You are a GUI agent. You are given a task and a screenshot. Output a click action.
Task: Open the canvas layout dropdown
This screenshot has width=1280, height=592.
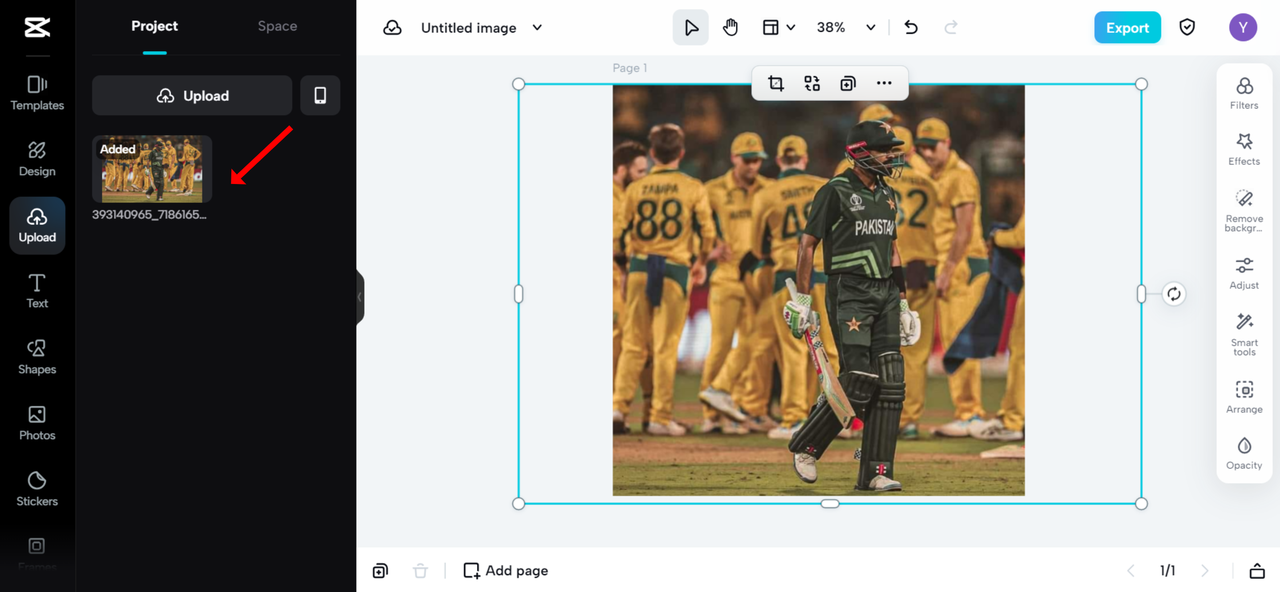(779, 28)
